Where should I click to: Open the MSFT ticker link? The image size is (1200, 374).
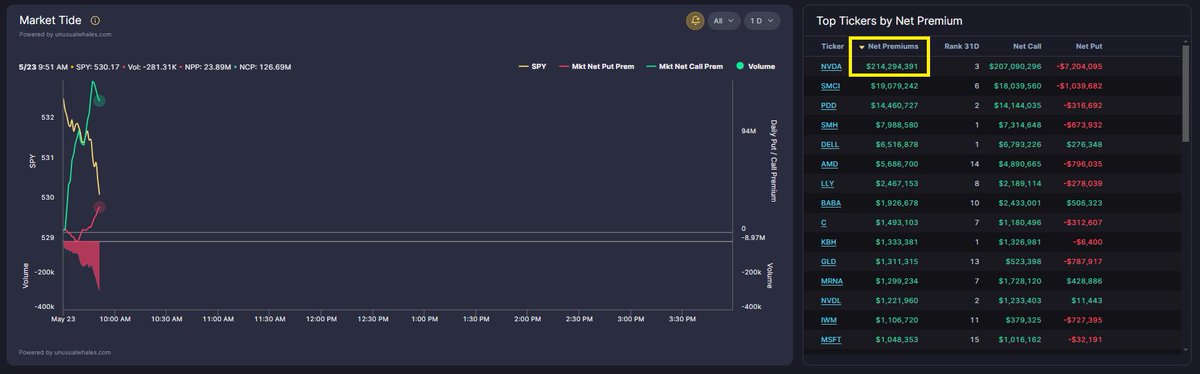pos(831,339)
